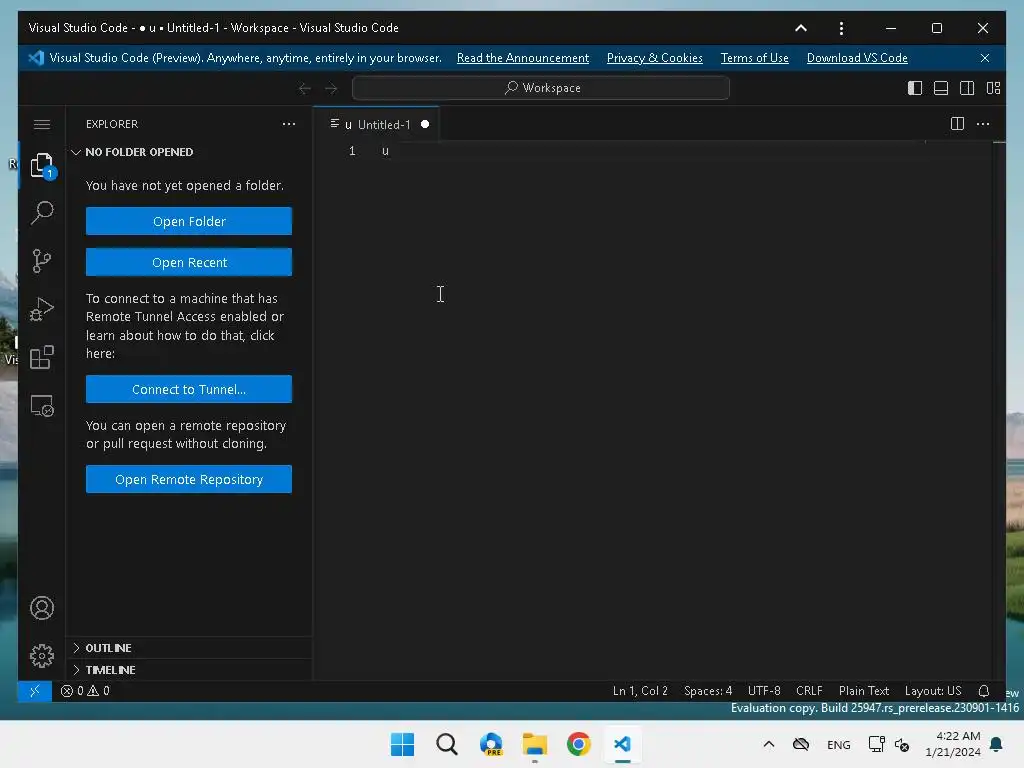Click the title bar up chevron
The width and height of the screenshot is (1024, 768).
pyautogui.click(x=801, y=28)
